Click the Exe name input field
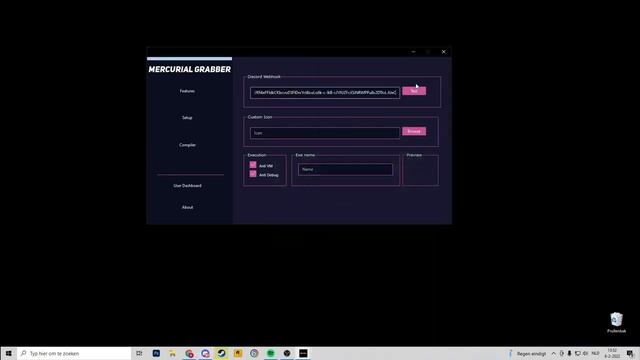 click(x=345, y=169)
